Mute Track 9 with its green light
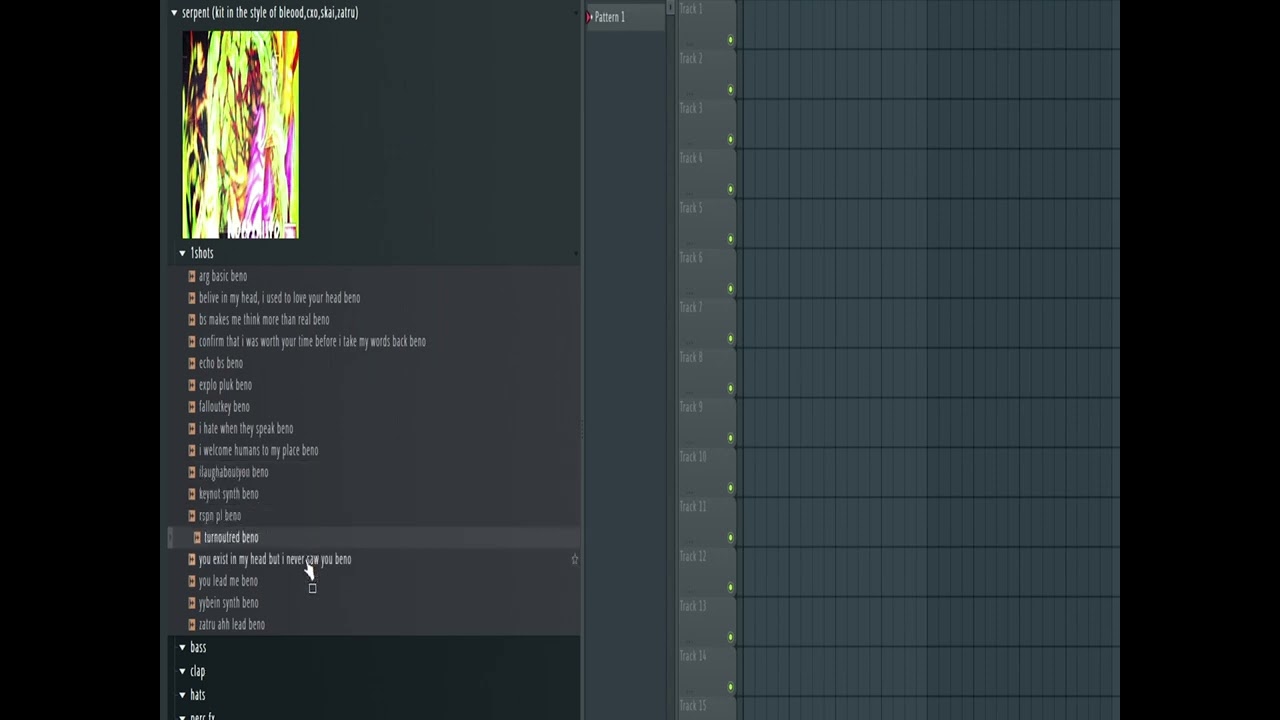The height and width of the screenshot is (720, 1280). [x=731, y=438]
